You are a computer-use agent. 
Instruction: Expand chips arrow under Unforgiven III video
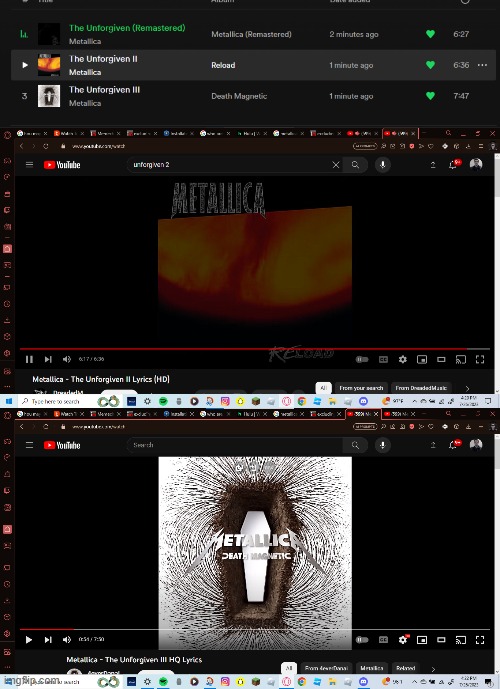point(433,669)
